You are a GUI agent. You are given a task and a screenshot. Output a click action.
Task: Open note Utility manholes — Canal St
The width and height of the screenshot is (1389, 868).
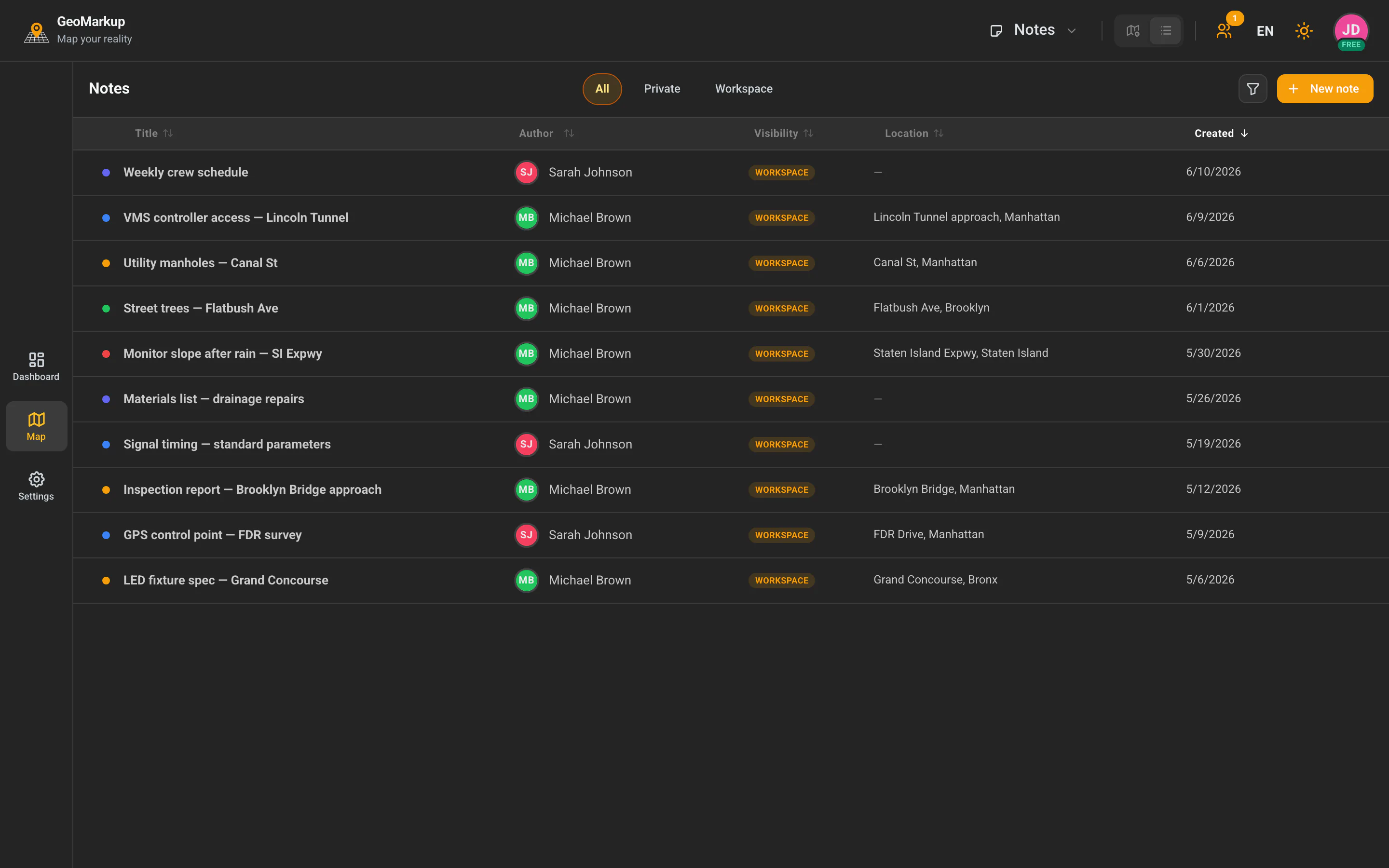[200, 263]
